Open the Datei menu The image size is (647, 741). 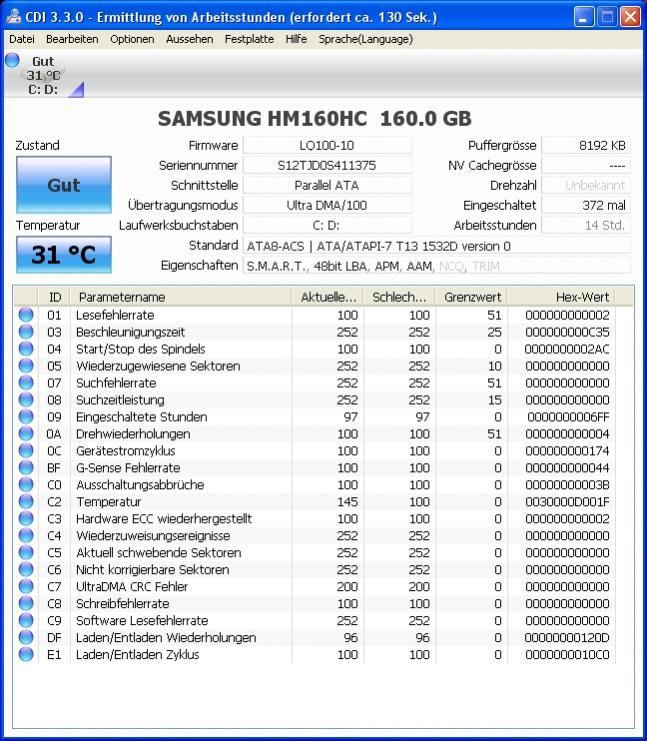22,39
